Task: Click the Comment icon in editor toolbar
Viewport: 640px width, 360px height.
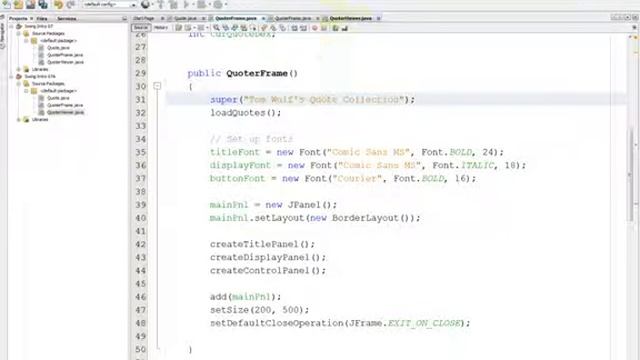Action: click(x=336, y=28)
